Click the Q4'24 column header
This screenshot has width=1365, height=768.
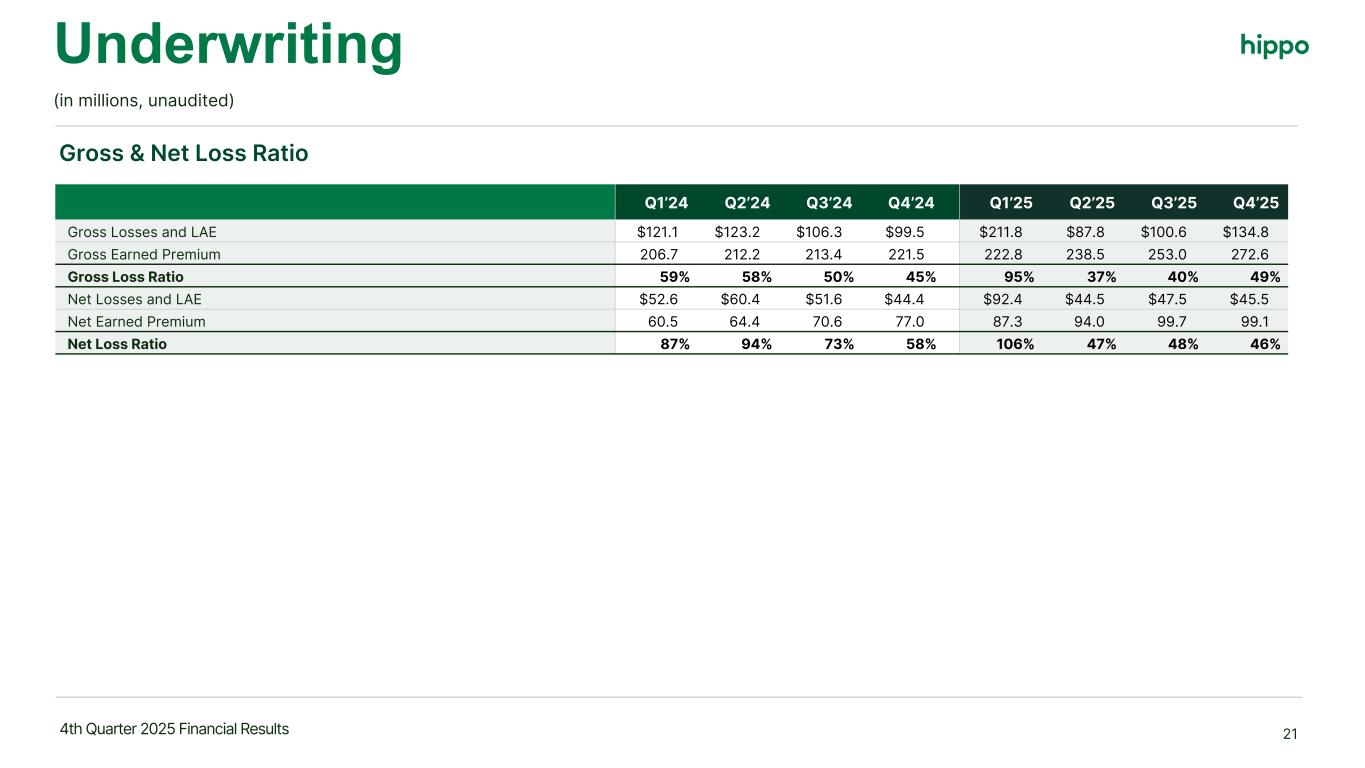pyautogui.click(x=911, y=203)
